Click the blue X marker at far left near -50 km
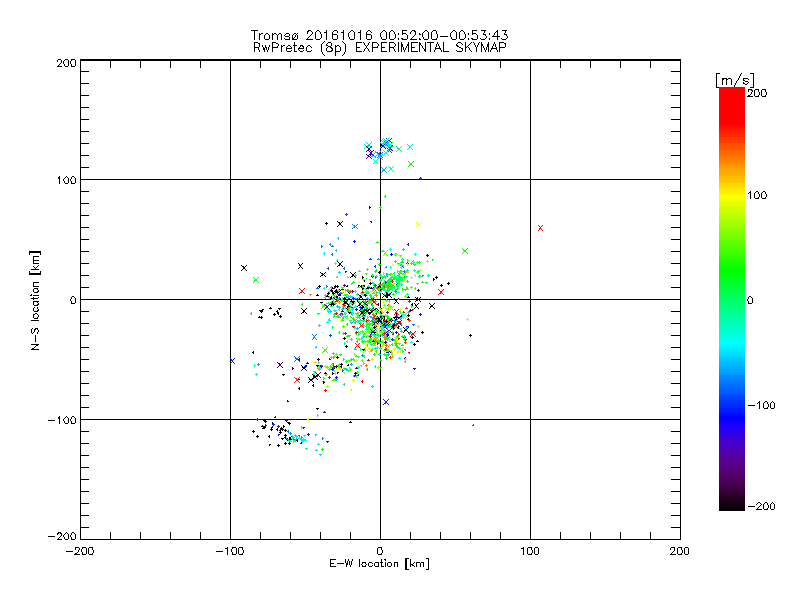The width and height of the screenshot is (800, 600). tap(232, 361)
